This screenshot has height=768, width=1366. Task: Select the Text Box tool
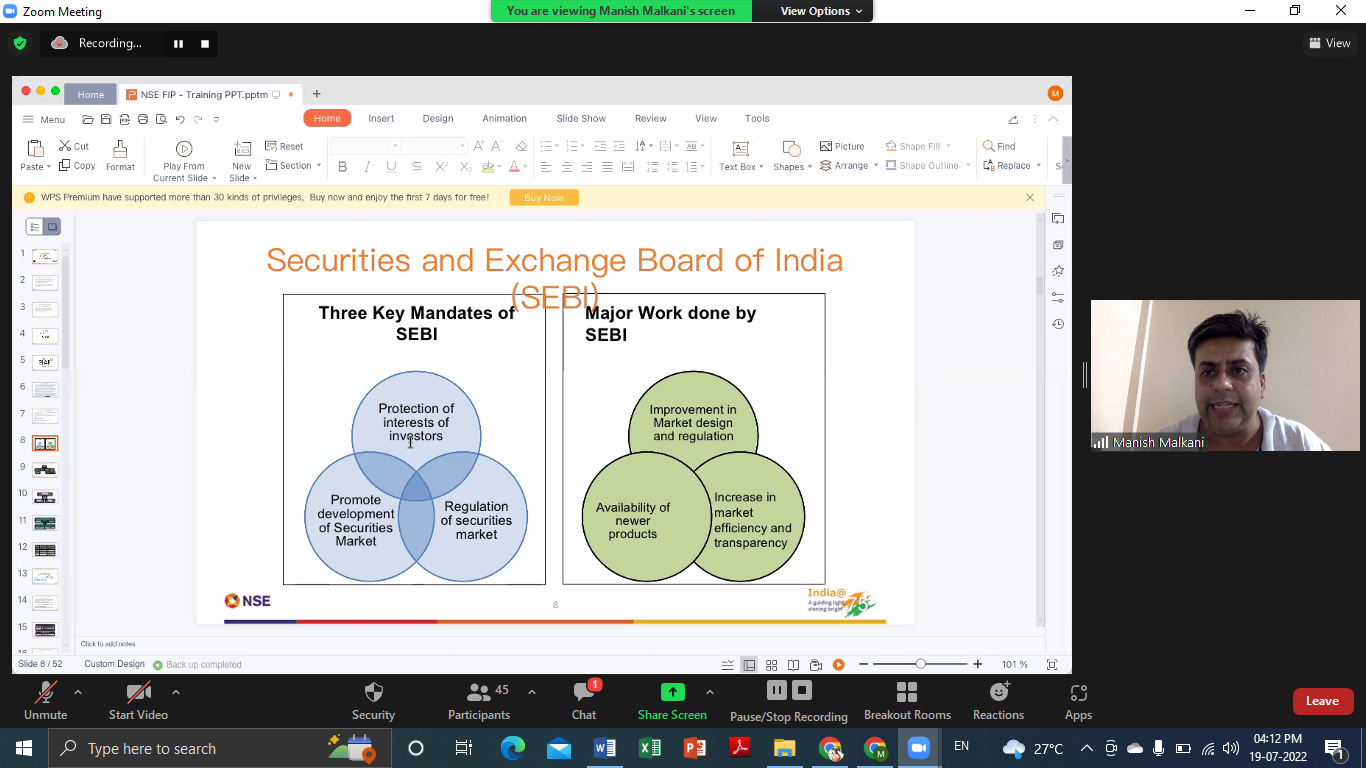(x=740, y=157)
